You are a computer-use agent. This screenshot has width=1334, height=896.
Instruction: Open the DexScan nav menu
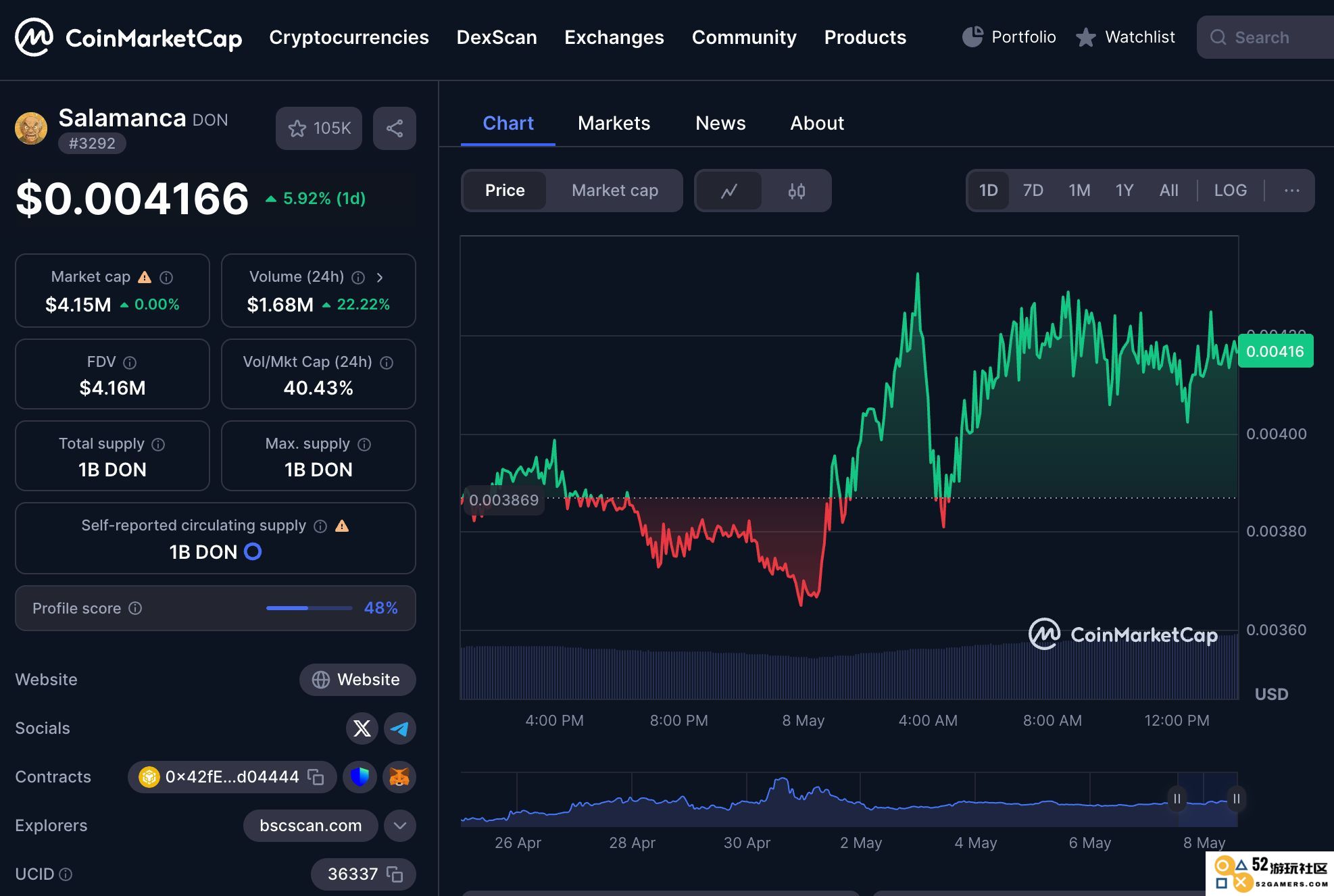click(497, 37)
